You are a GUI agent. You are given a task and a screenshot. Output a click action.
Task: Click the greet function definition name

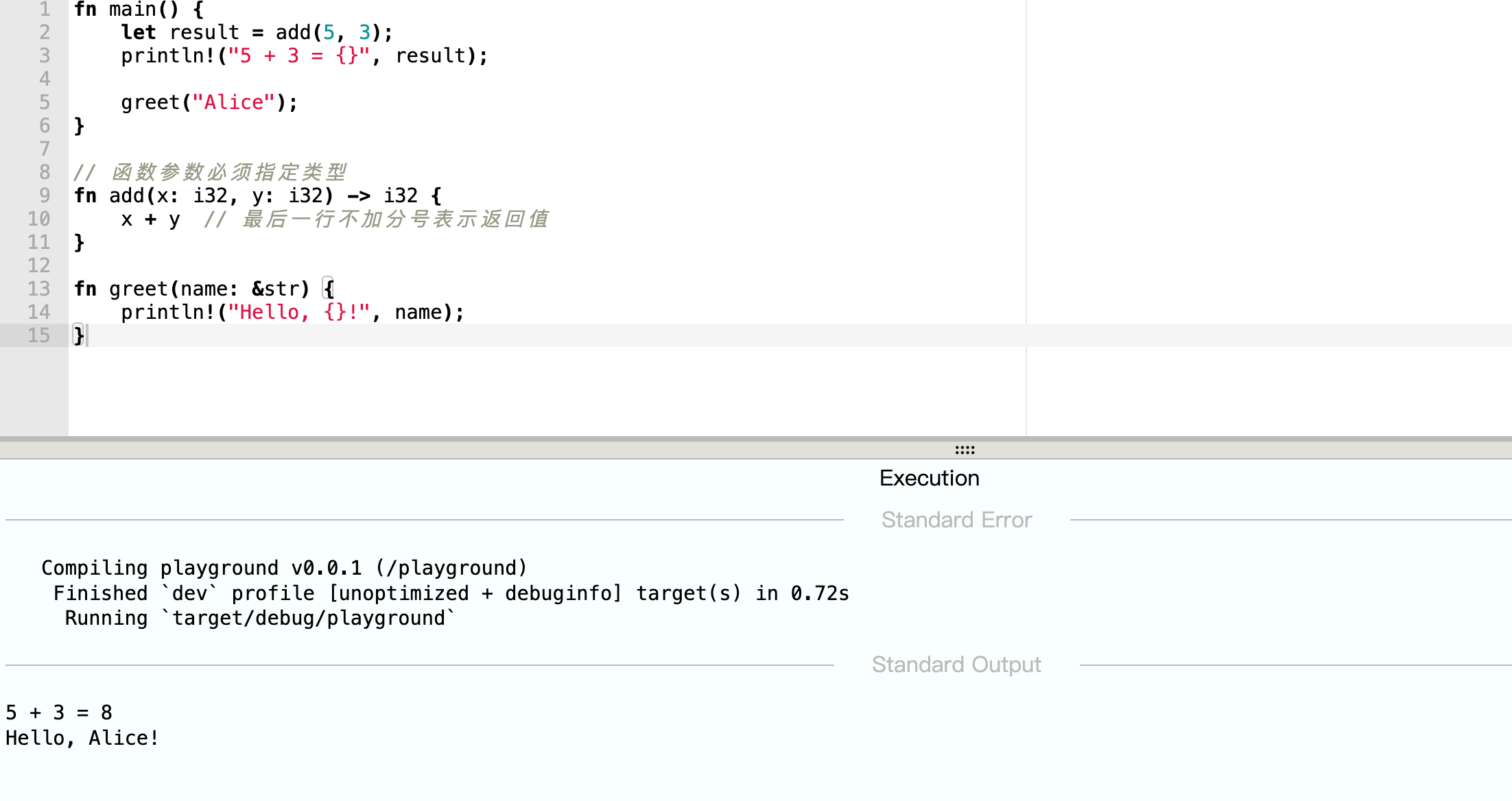[138, 289]
